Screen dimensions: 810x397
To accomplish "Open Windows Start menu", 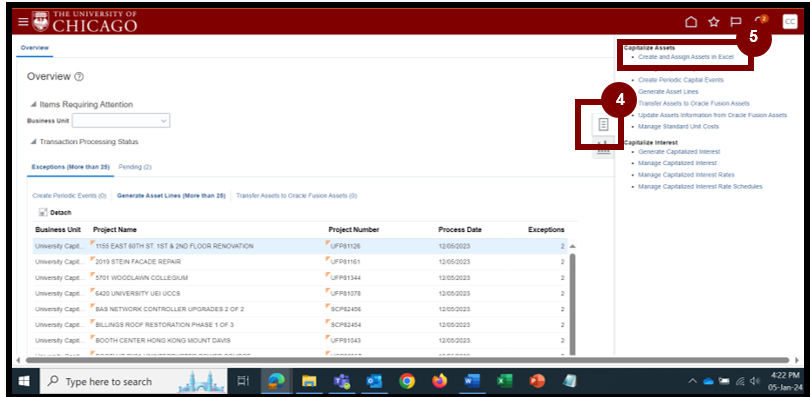I will [x=24, y=382].
